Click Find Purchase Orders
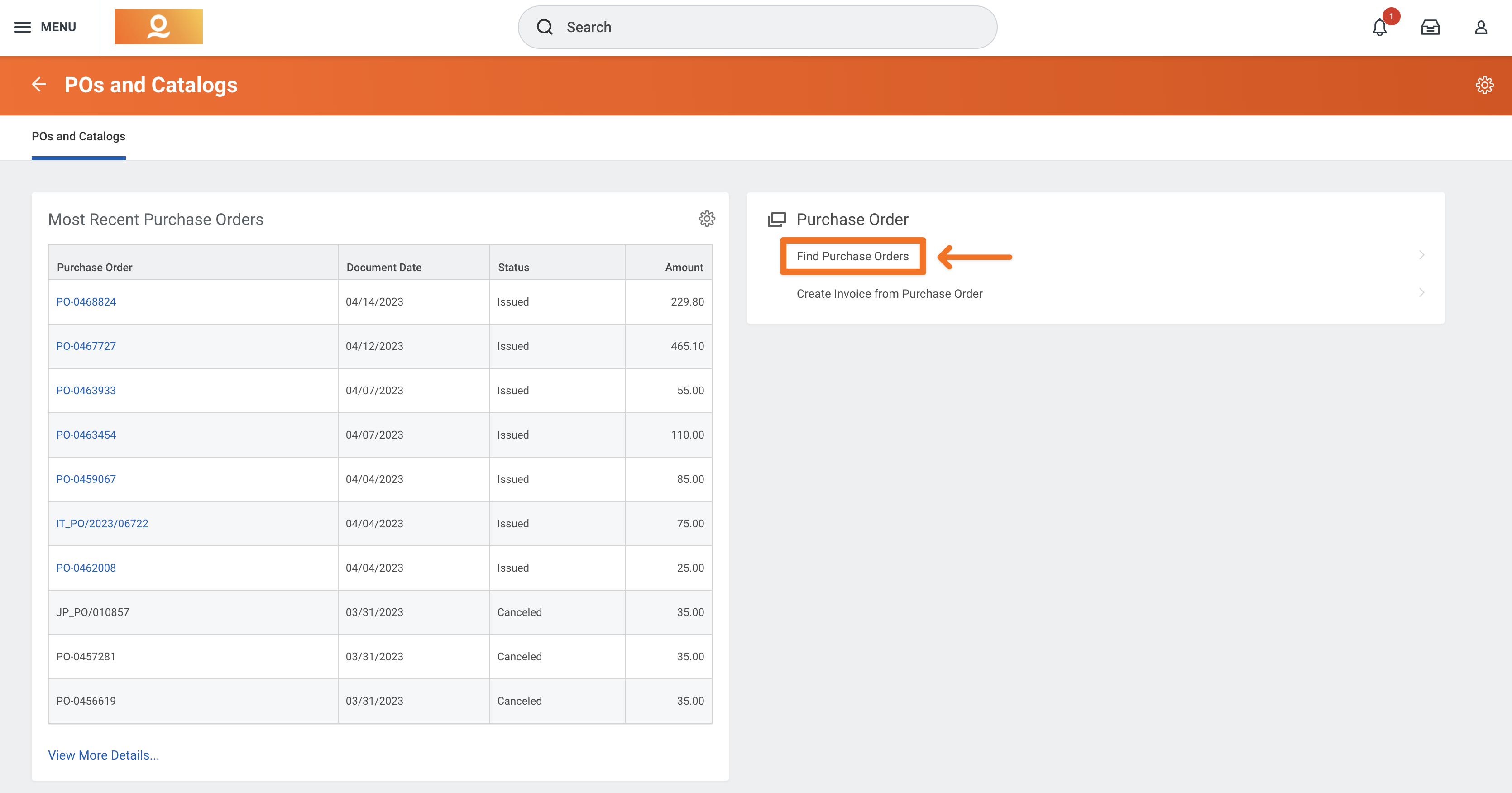Screen dimensions: 1512x793 pyautogui.click(x=852, y=257)
